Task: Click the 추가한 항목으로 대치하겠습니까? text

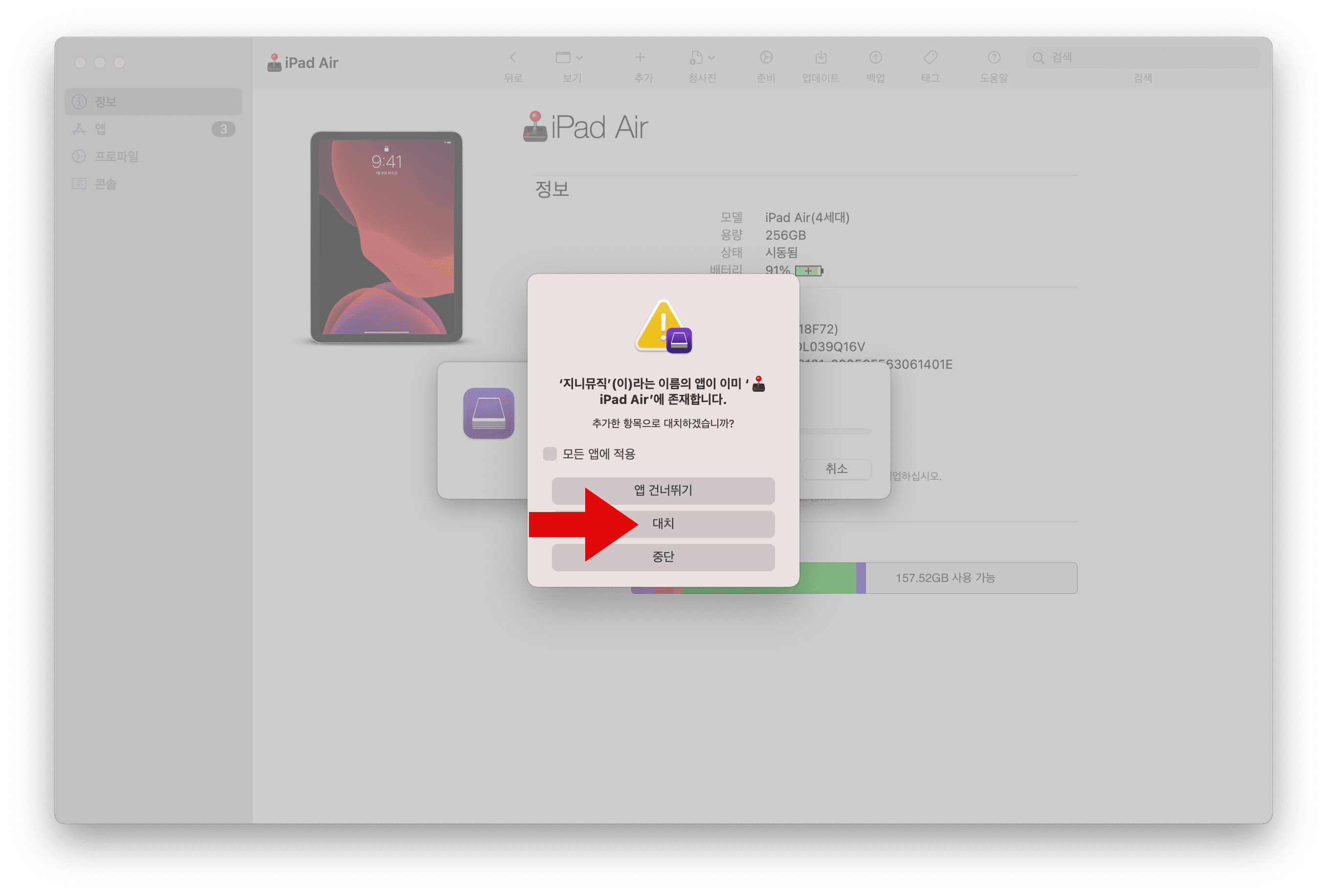Action: tap(663, 423)
